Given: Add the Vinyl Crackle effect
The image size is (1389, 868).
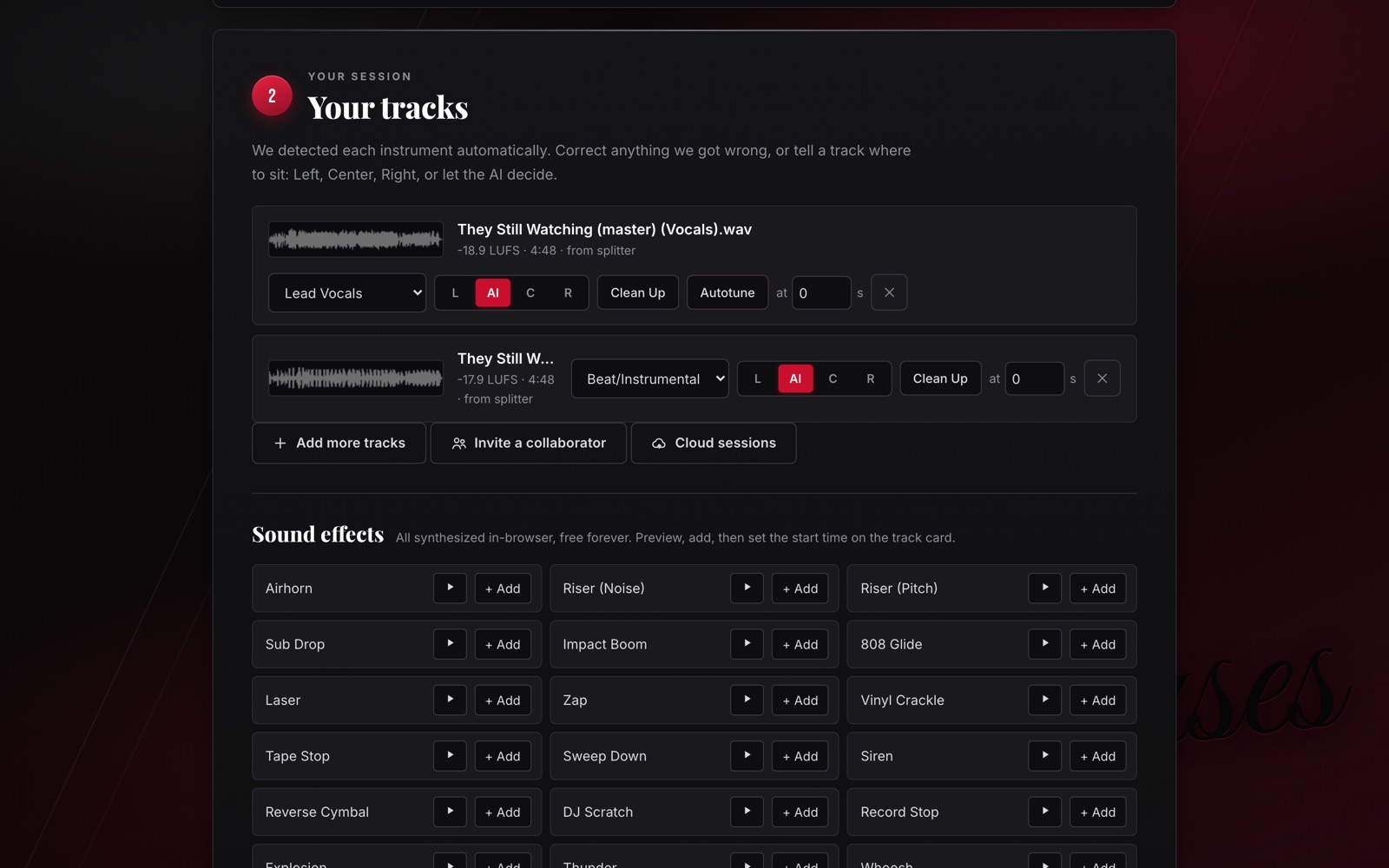Looking at the screenshot, I should [1097, 700].
